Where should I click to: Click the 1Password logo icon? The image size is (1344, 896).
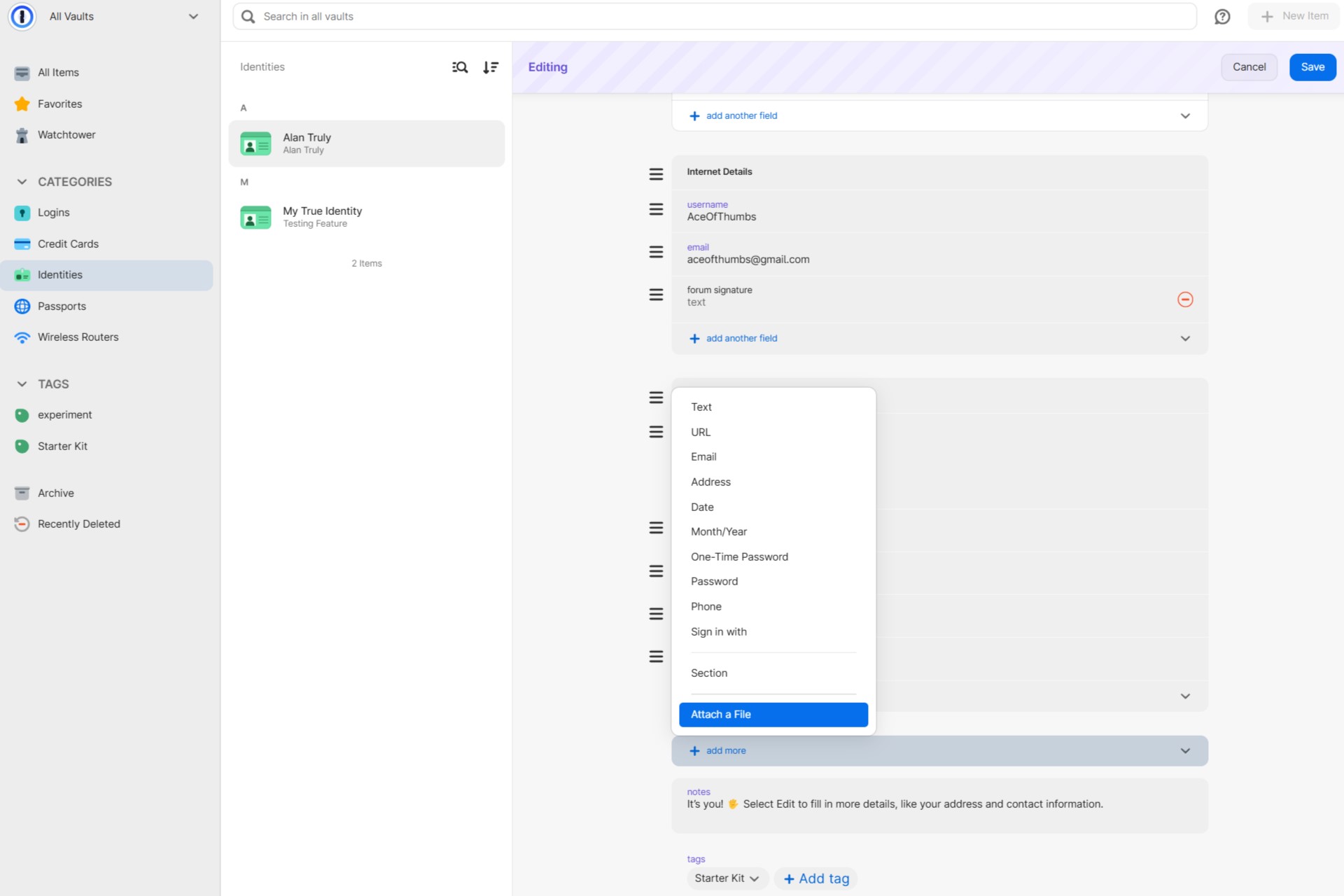pyautogui.click(x=22, y=16)
